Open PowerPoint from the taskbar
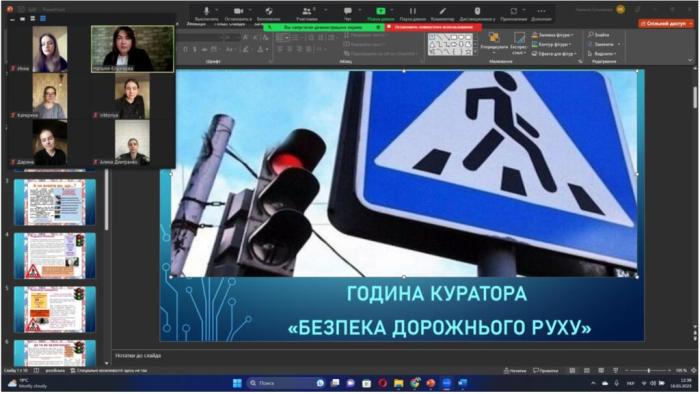This screenshot has width=700, height=394. [x=431, y=383]
